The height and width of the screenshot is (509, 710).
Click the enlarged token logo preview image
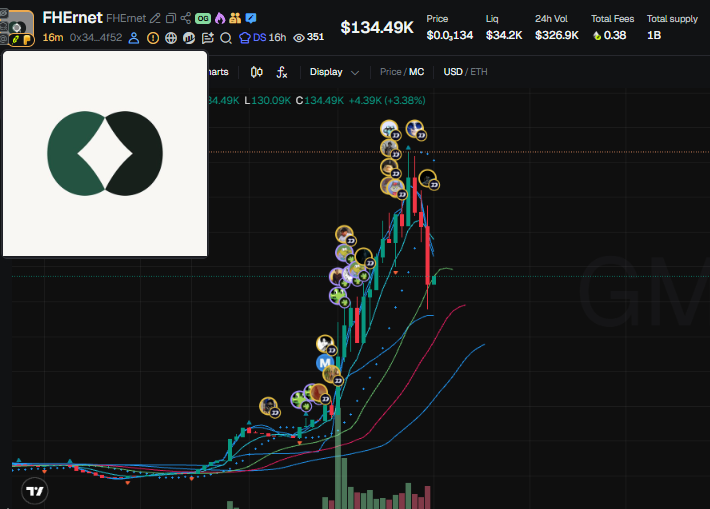click(x=105, y=154)
